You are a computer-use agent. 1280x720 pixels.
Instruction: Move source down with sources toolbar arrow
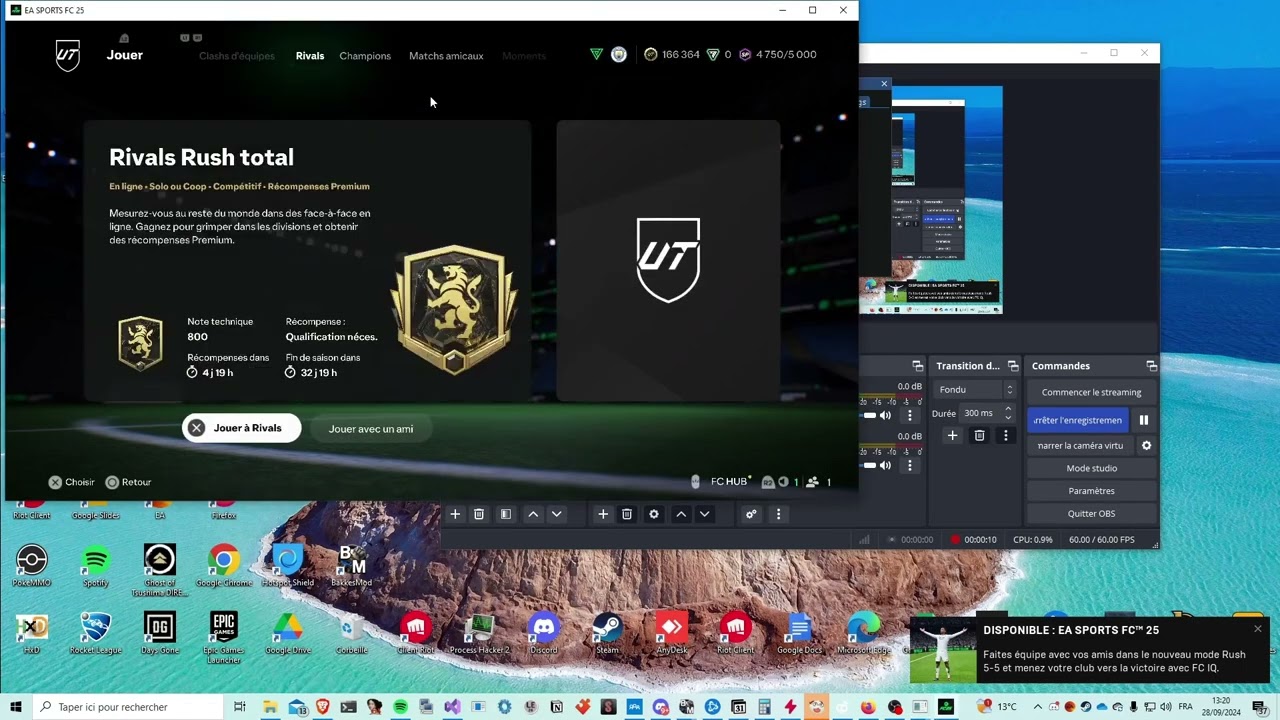[x=705, y=514]
